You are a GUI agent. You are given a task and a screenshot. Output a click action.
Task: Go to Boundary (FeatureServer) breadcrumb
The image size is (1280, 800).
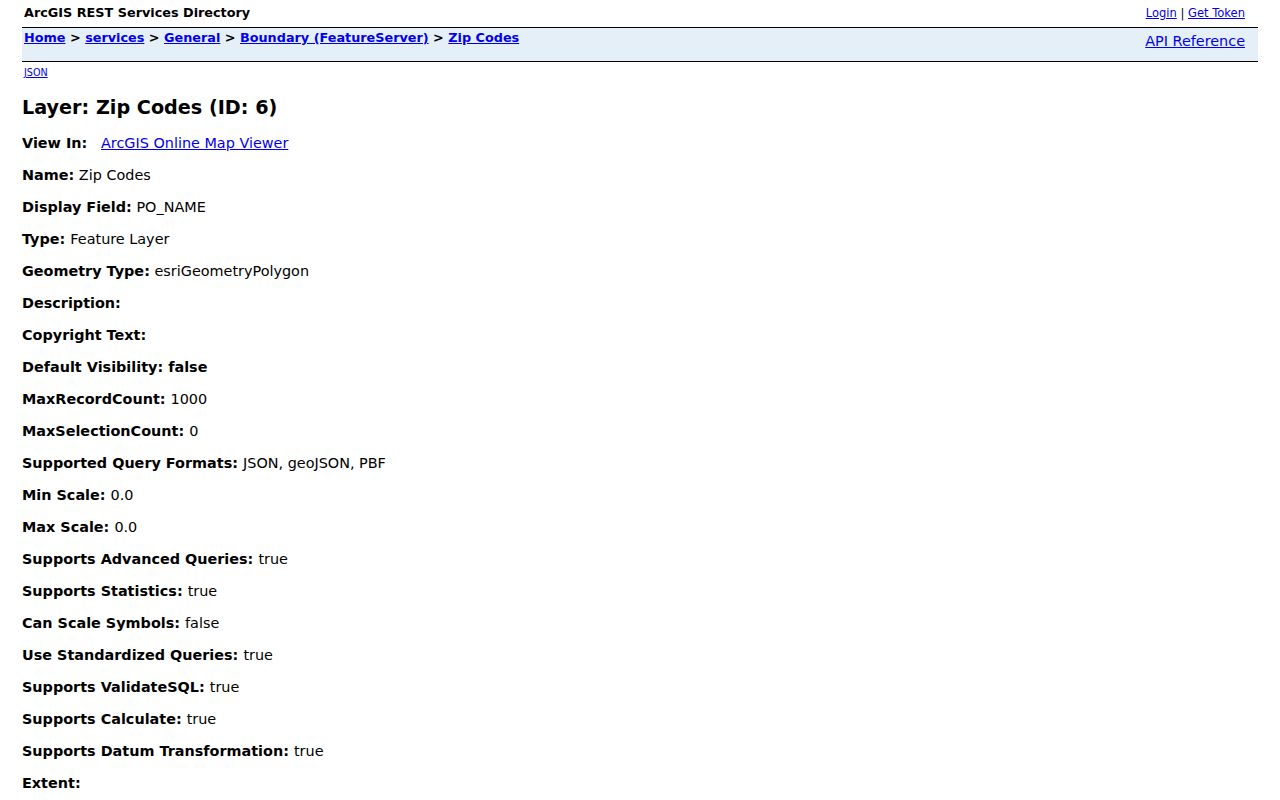pyautogui.click(x=334, y=38)
